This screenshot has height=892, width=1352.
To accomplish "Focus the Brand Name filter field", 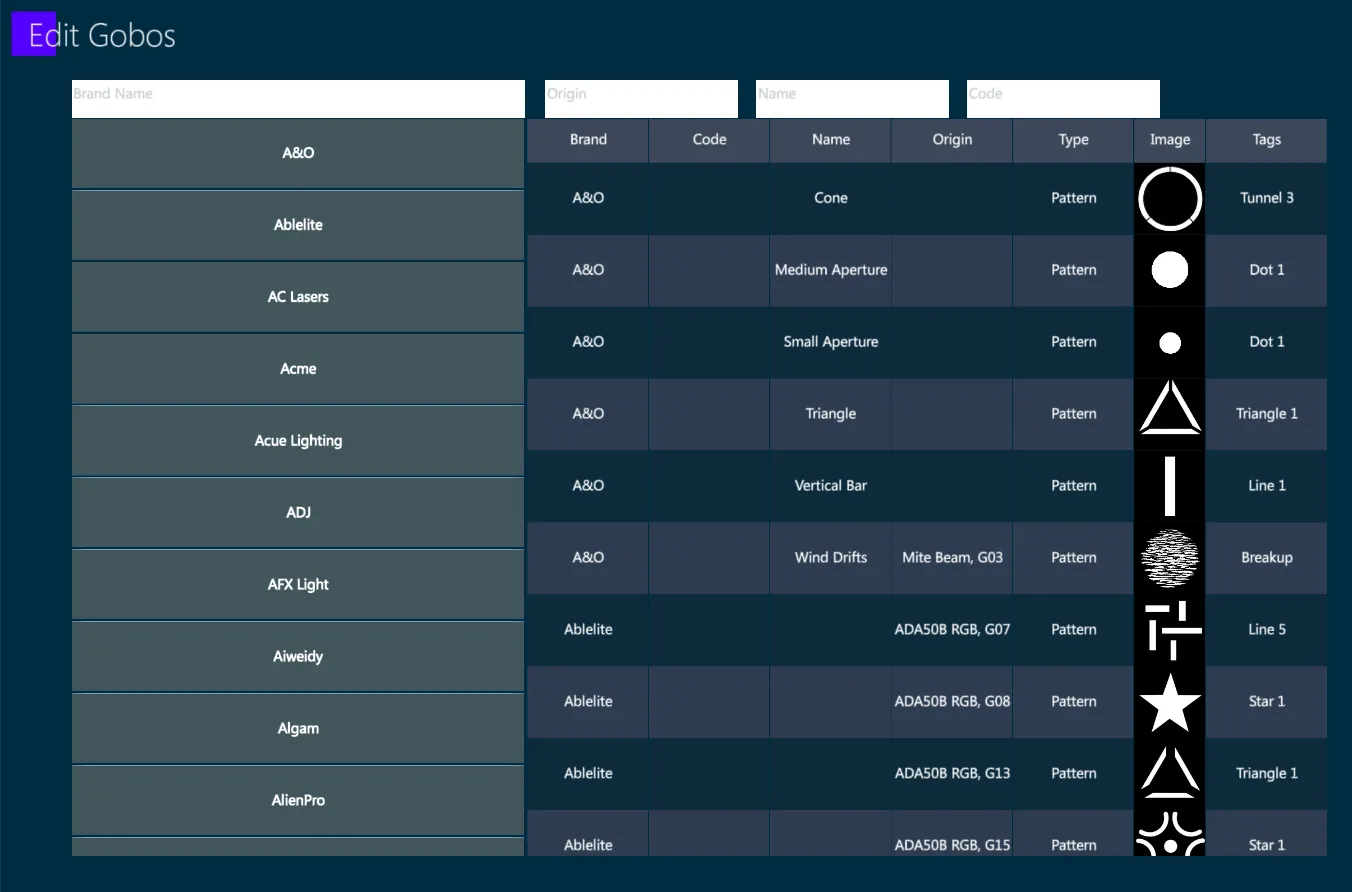I will [298, 99].
